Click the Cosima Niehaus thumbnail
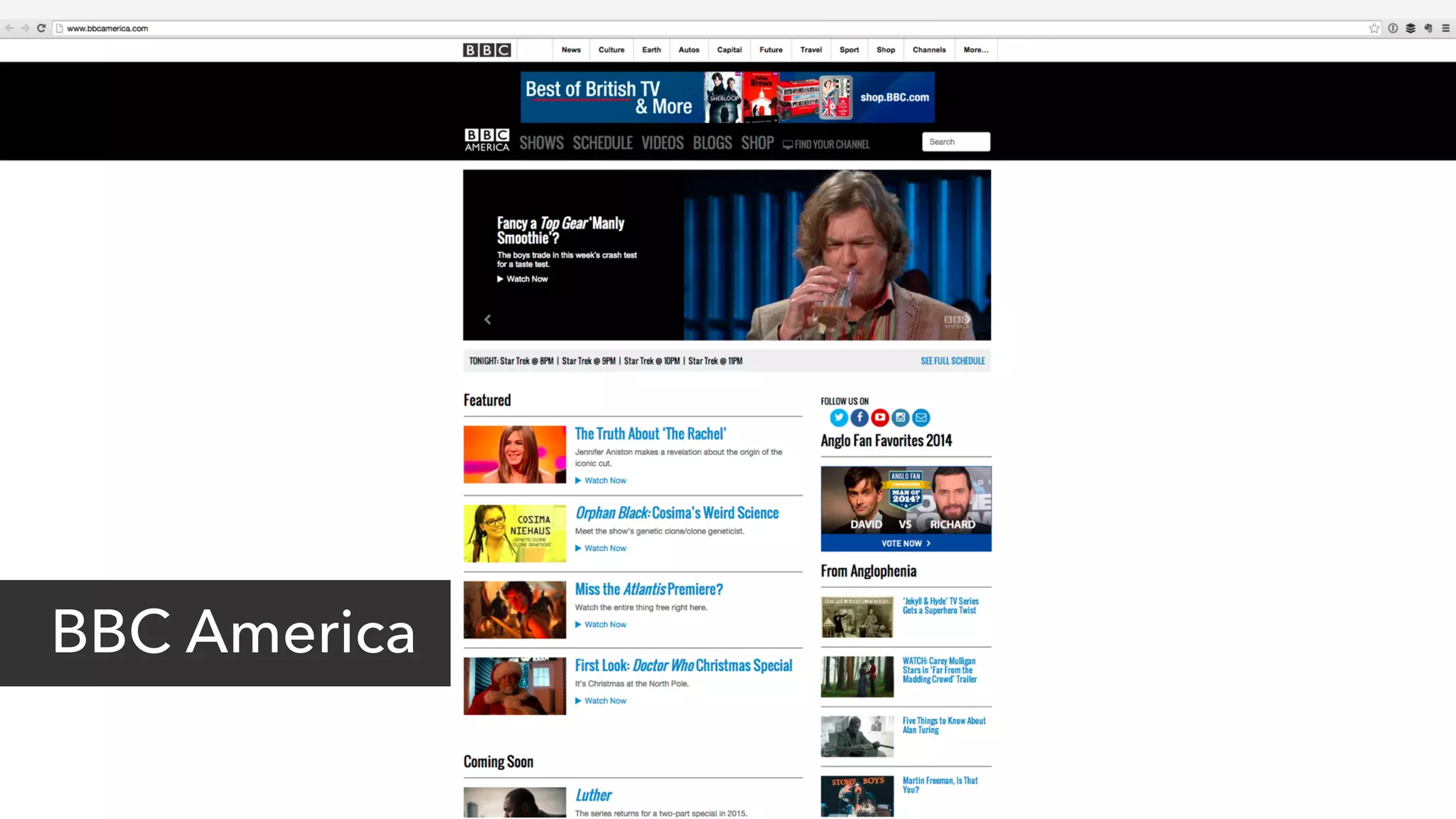Image resolution: width=1456 pixels, height=819 pixels. tap(515, 533)
